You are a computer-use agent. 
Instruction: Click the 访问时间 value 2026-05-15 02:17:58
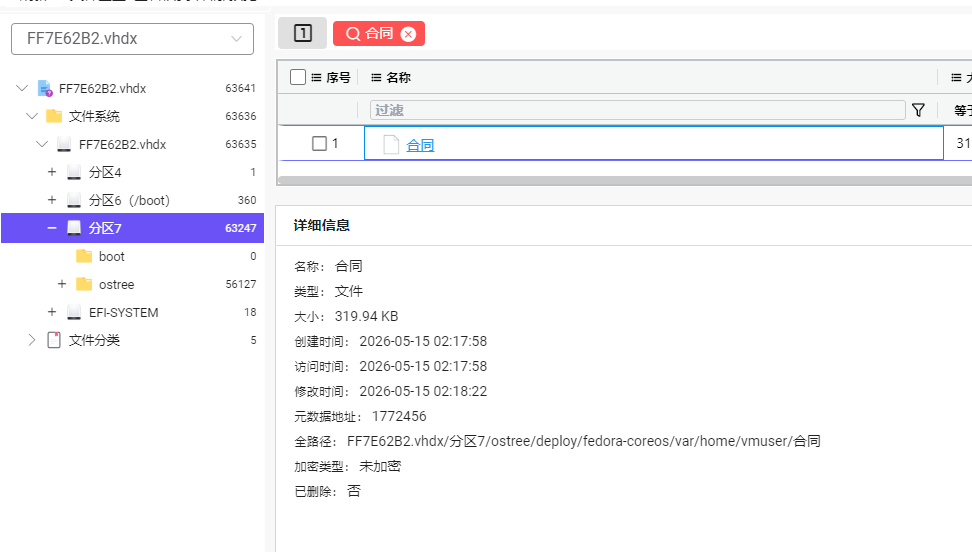click(x=423, y=367)
